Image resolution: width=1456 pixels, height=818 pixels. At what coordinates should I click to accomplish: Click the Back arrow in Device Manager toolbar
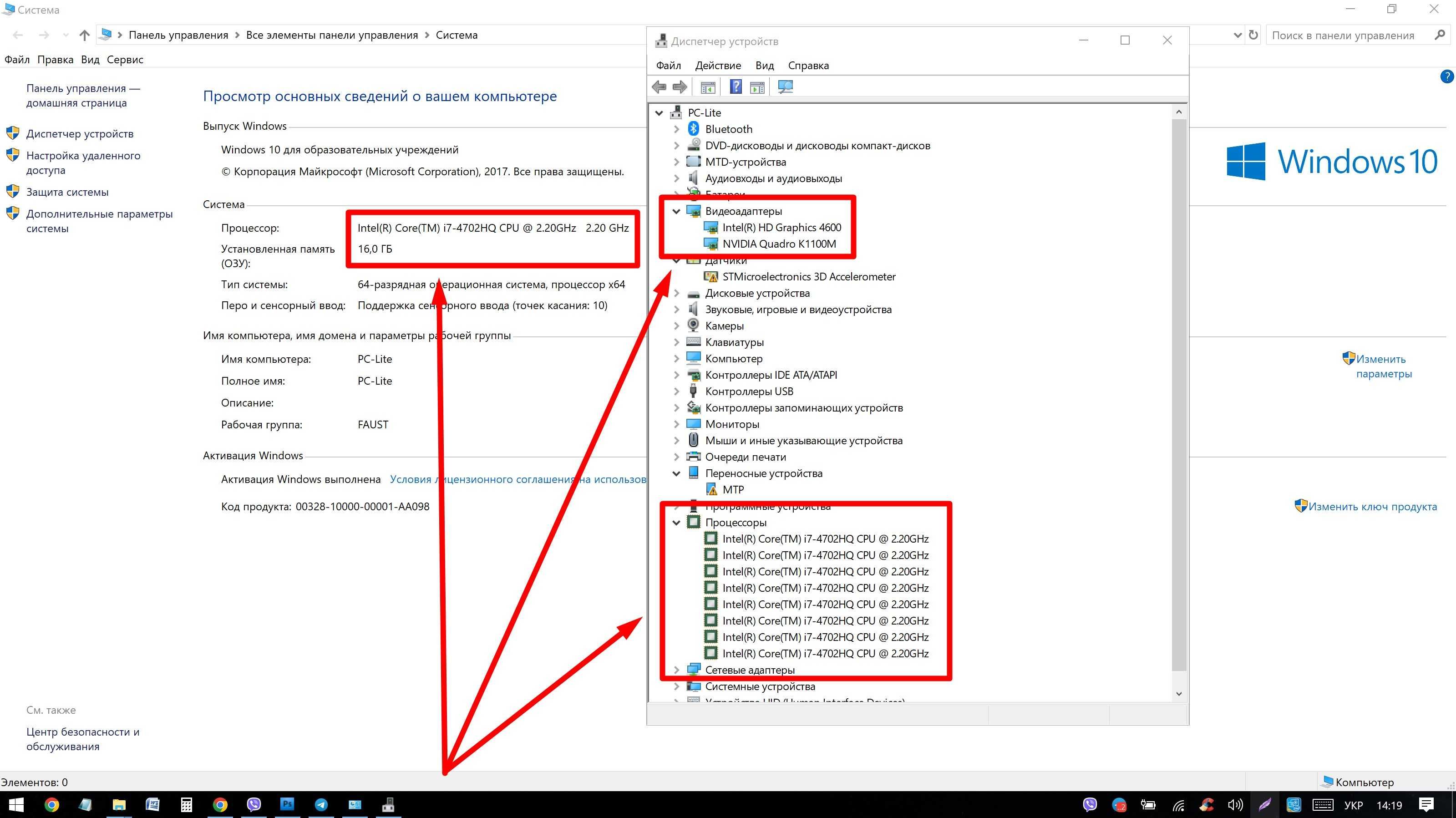tap(659, 87)
